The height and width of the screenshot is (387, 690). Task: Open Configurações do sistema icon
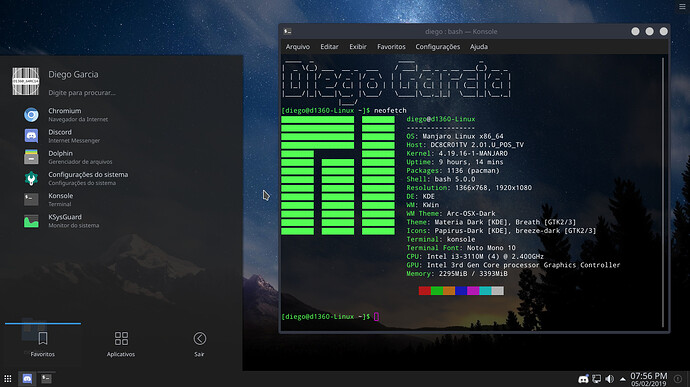click(x=31, y=178)
